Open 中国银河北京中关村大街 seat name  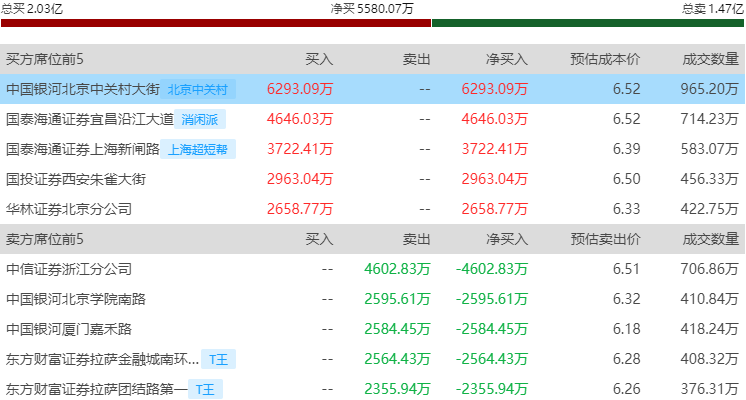click(83, 89)
